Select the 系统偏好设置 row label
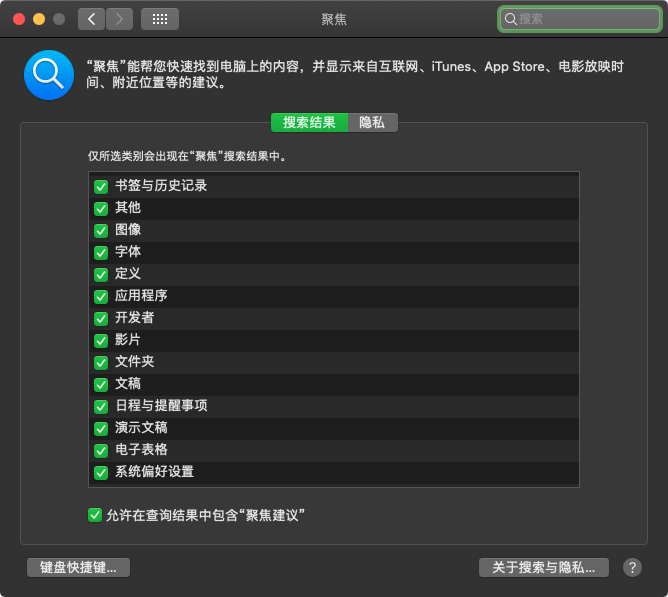This screenshot has height=597, width=668. 155,471
